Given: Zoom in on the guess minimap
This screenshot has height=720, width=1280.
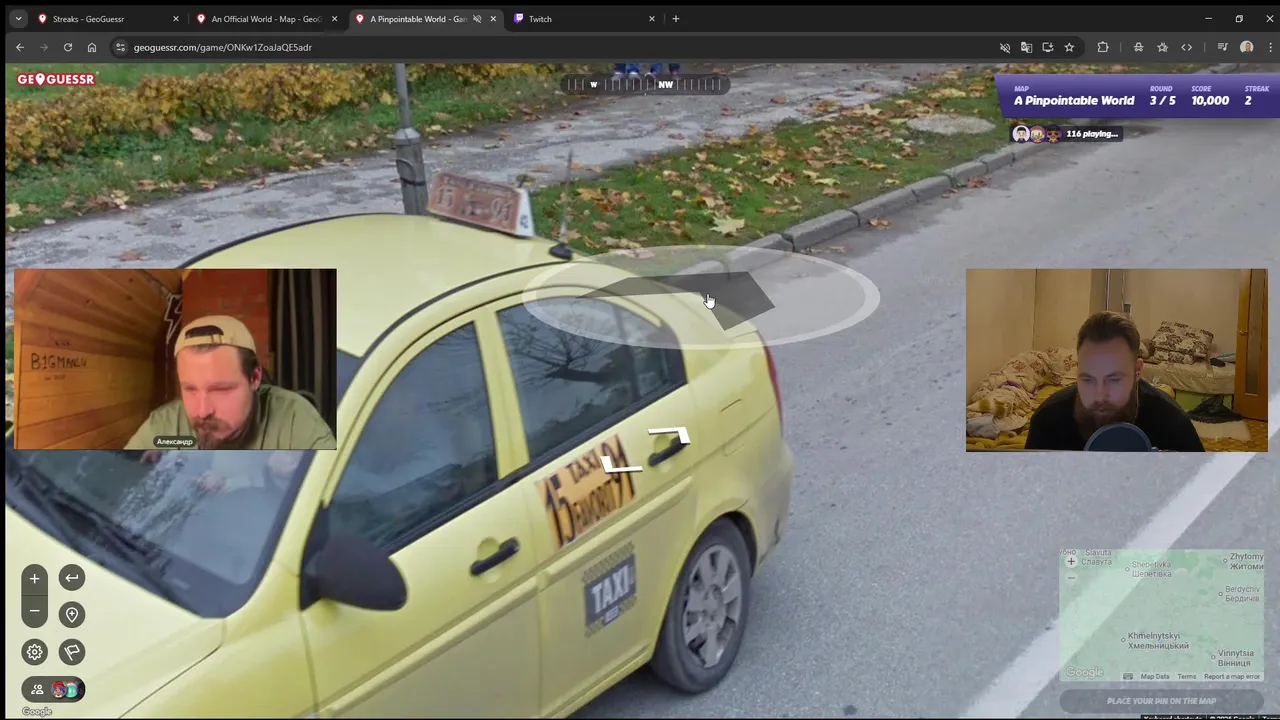Looking at the screenshot, I should click(x=1071, y=561).
